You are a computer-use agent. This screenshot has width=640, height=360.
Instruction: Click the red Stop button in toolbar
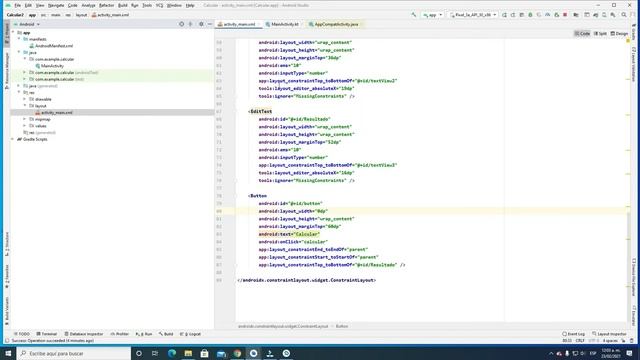[x=565, y=15]
